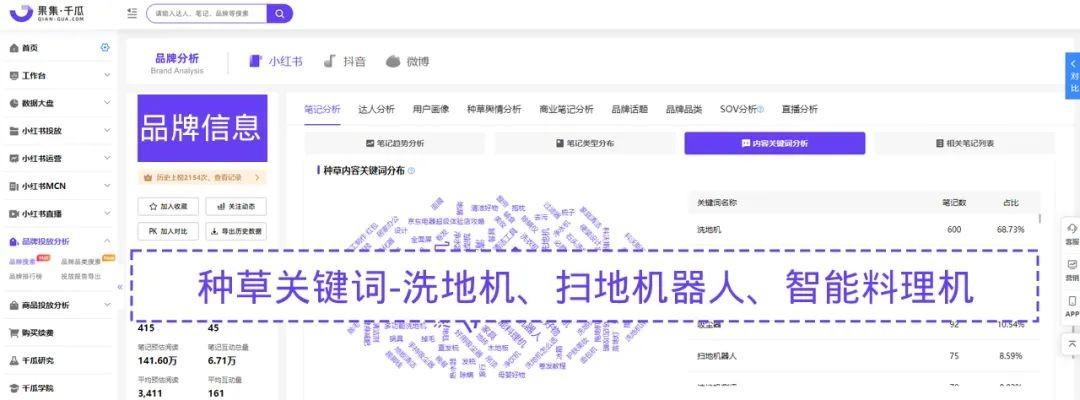The height and width of the screenshot is (400, 1080).
Task: Select the 达人分析 tab
Action: [376, 109]
